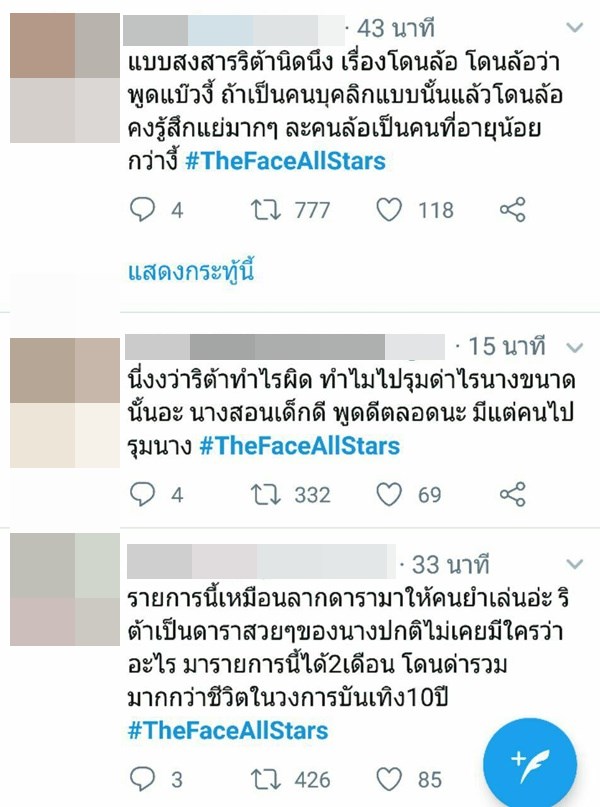Screen dimensions: 600x807
Task: Like the tweet with 85 likes
Action: [389, 779]
